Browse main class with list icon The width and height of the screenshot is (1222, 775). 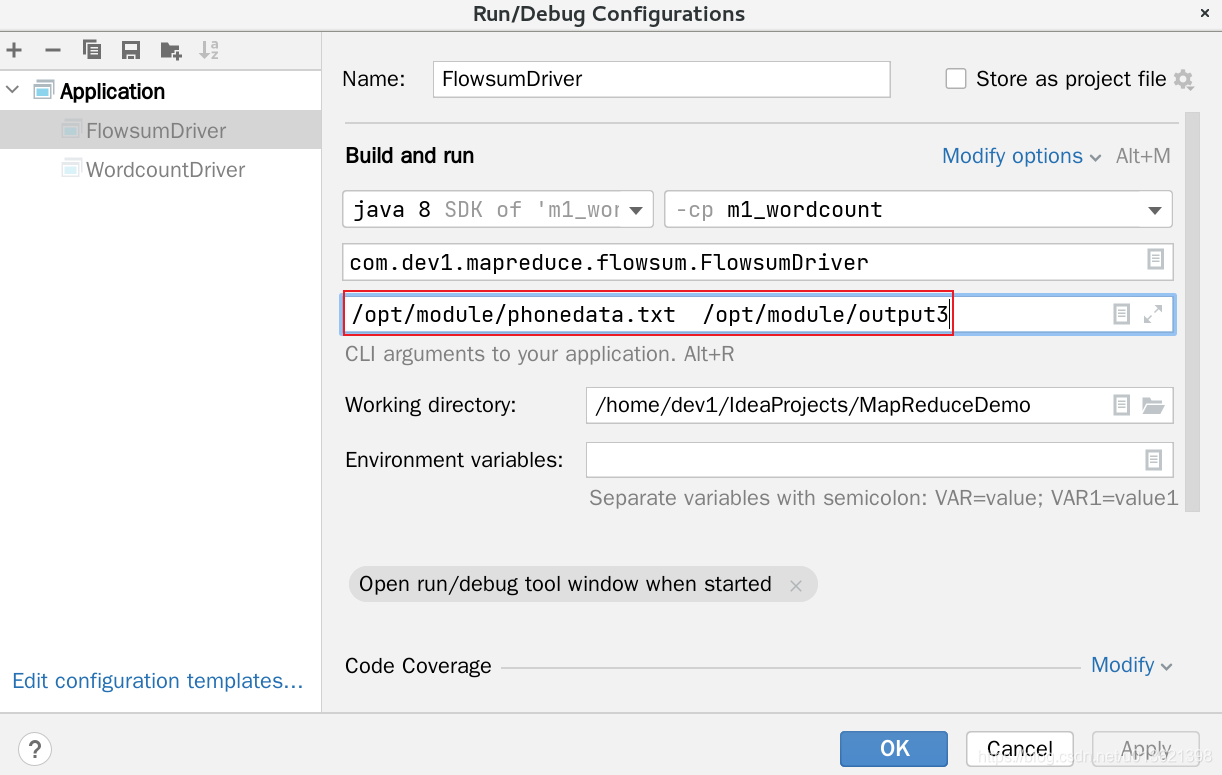coord(1155,260)
